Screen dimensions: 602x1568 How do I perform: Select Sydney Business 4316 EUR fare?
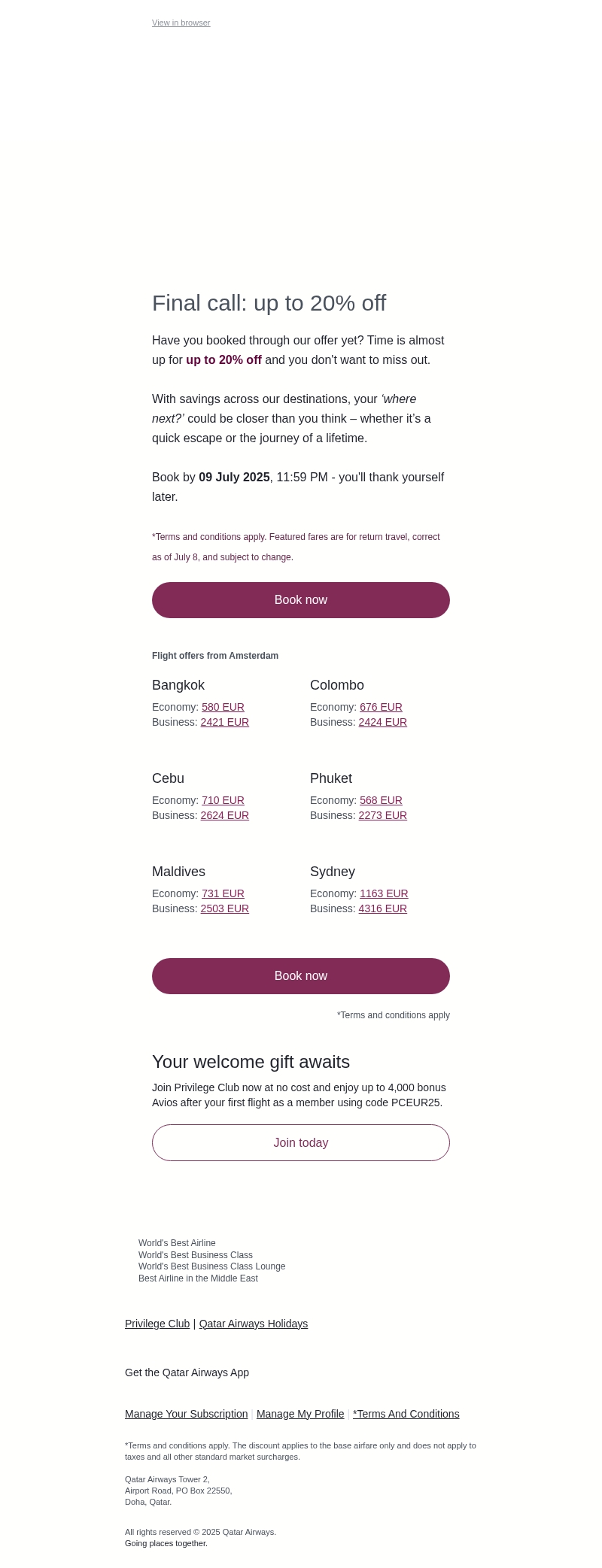coord(382,909)
